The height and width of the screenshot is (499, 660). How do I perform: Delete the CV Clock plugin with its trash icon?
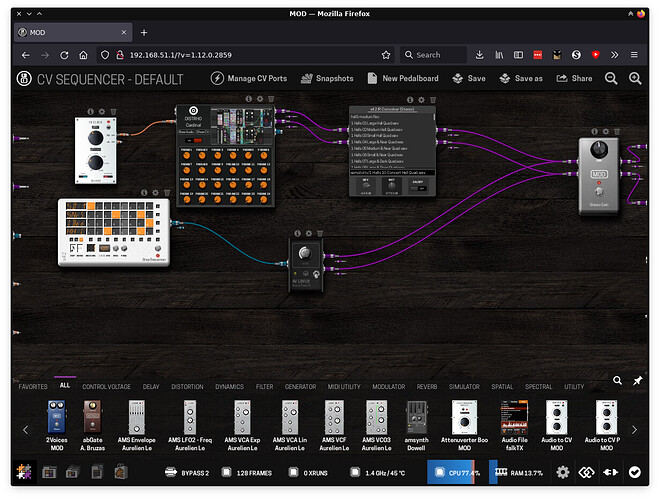point(113,111)
